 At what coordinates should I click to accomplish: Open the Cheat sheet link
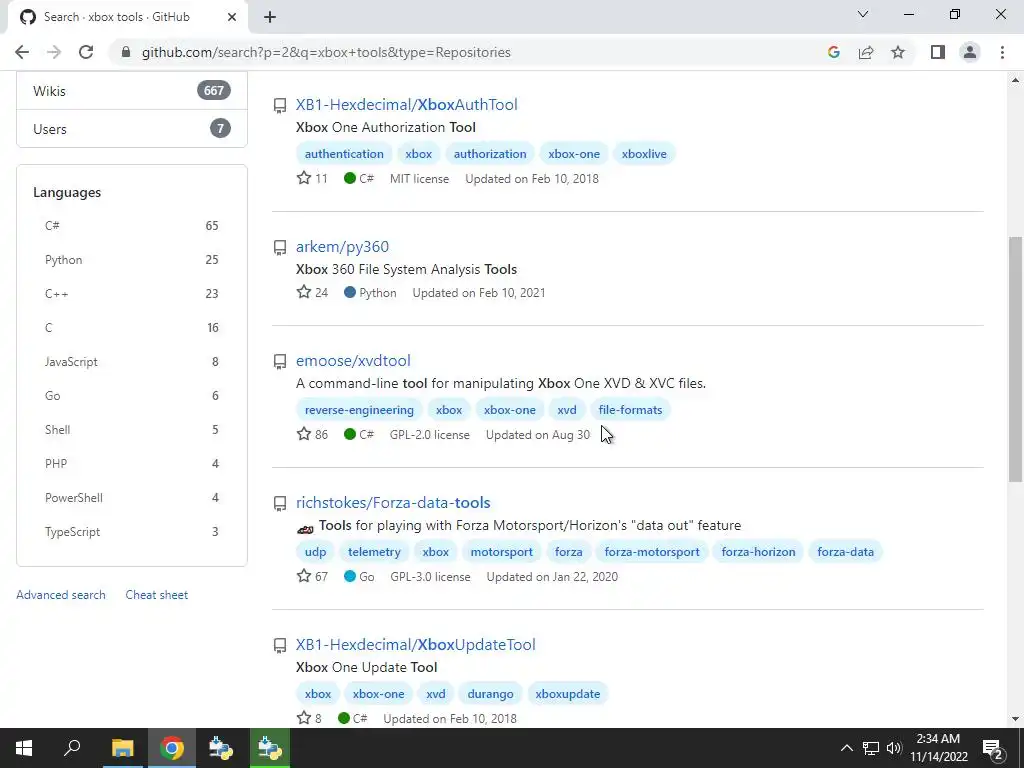pos(157,595)
